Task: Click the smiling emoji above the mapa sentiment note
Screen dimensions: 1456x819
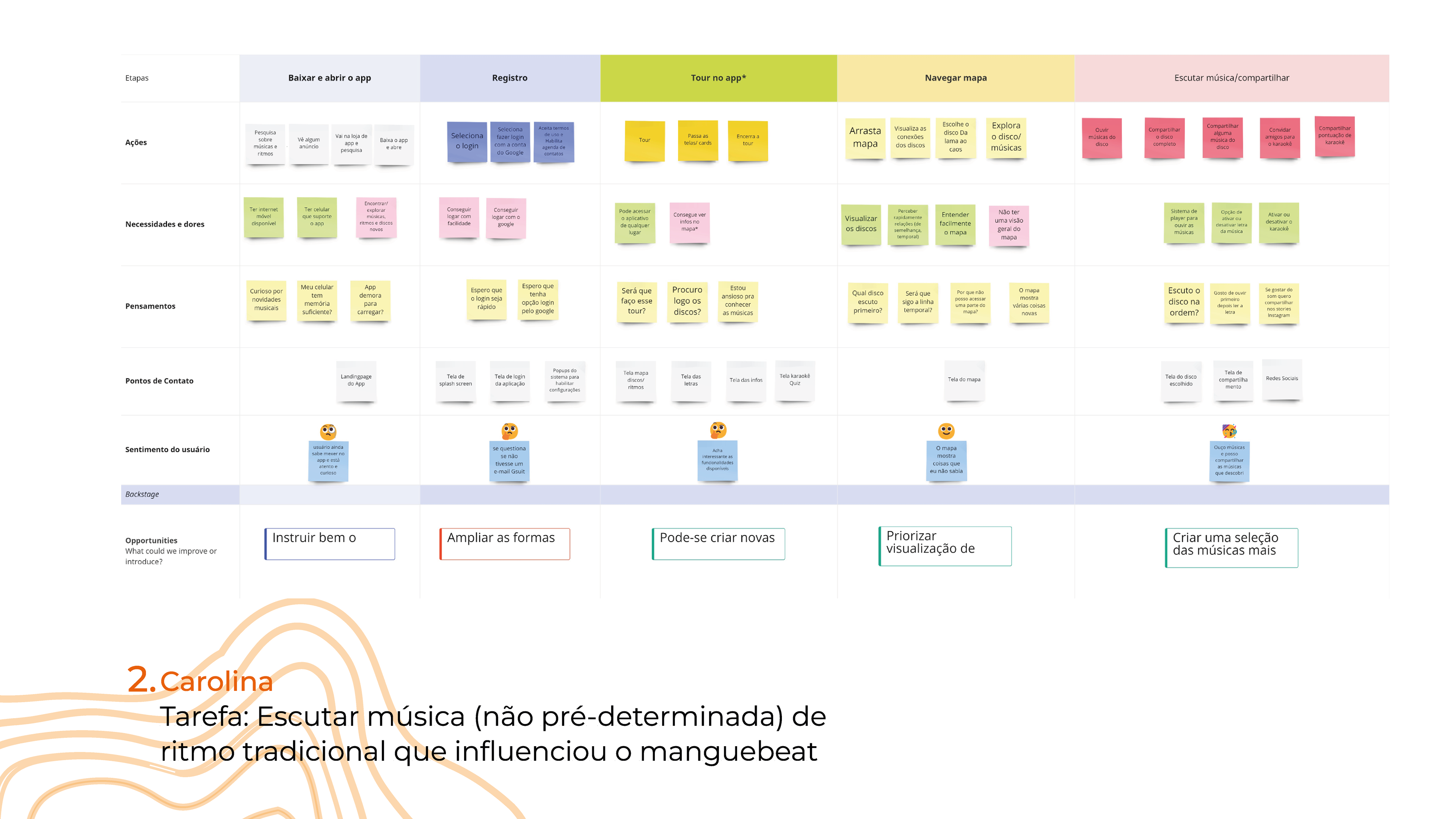Action: click(946, 431)
